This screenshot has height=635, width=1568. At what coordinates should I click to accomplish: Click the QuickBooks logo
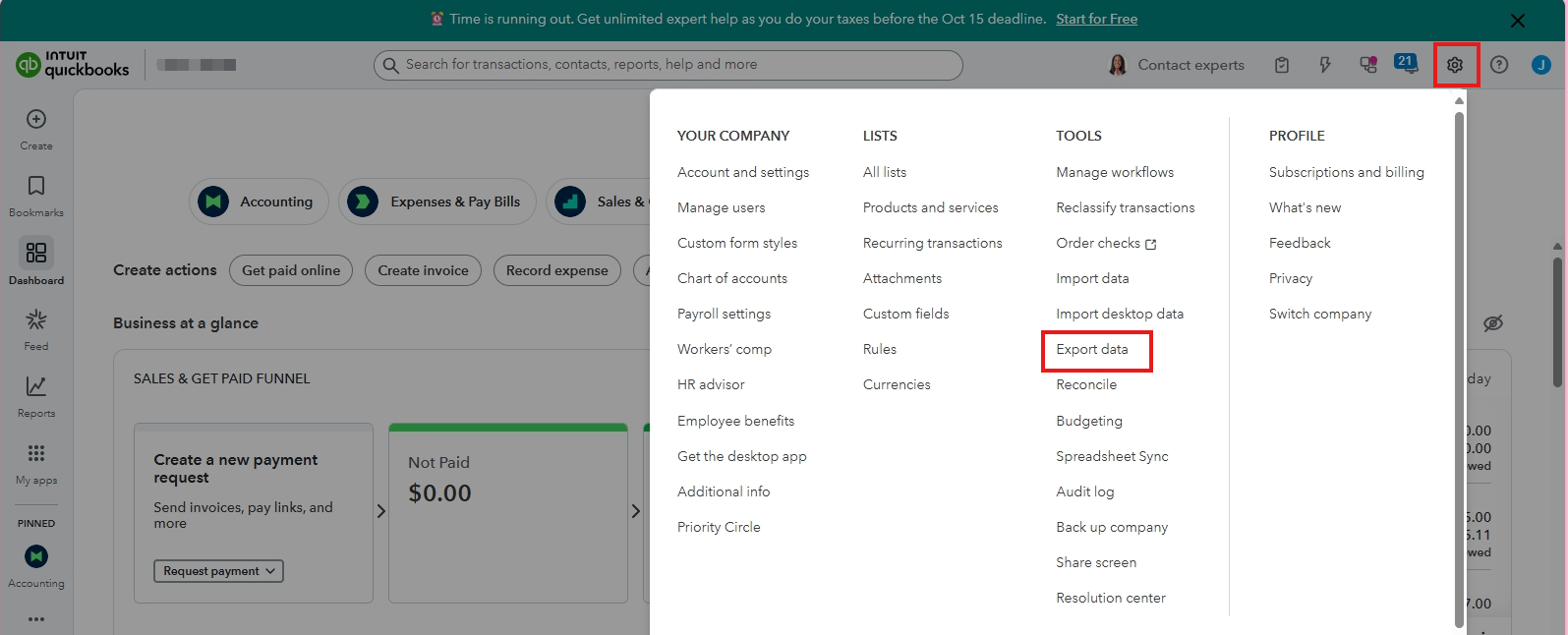coord(73,65)
